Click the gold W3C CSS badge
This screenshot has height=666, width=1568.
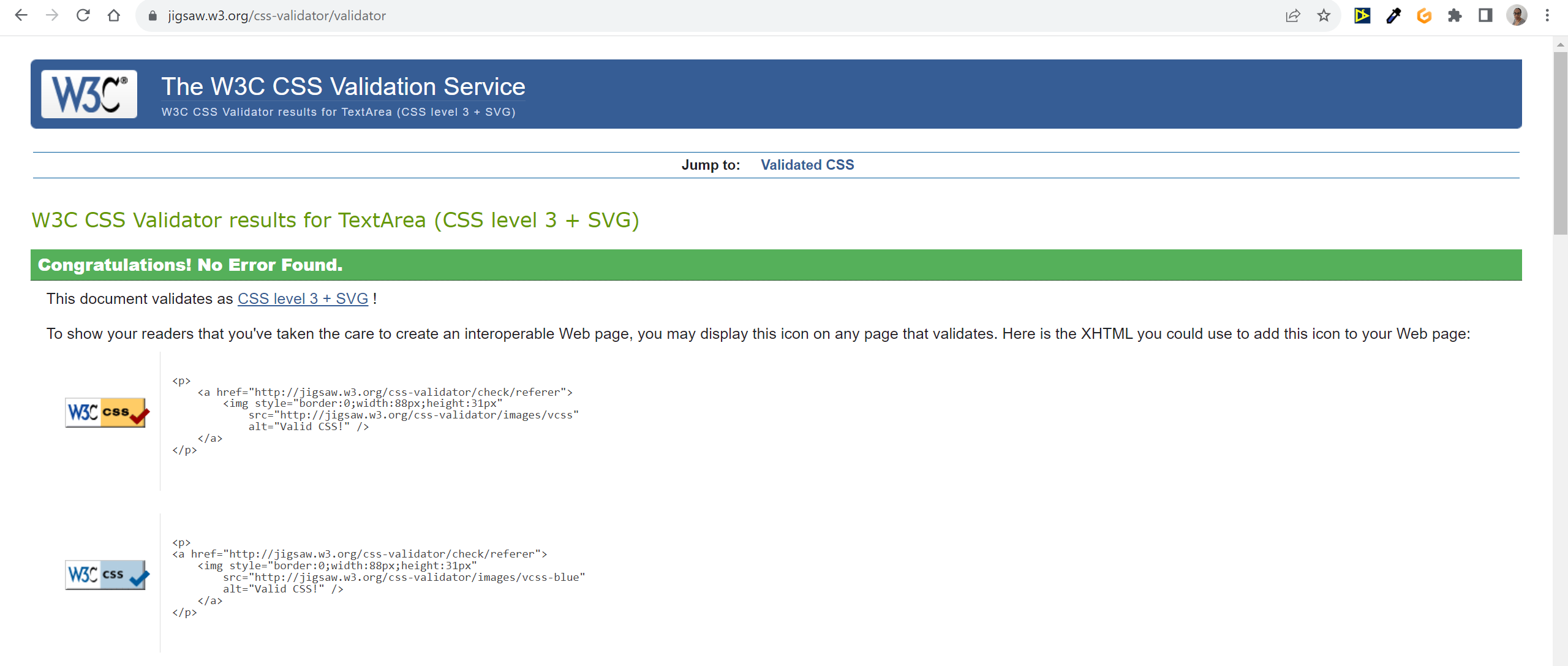pyautogui.click(x=107, y=412)
